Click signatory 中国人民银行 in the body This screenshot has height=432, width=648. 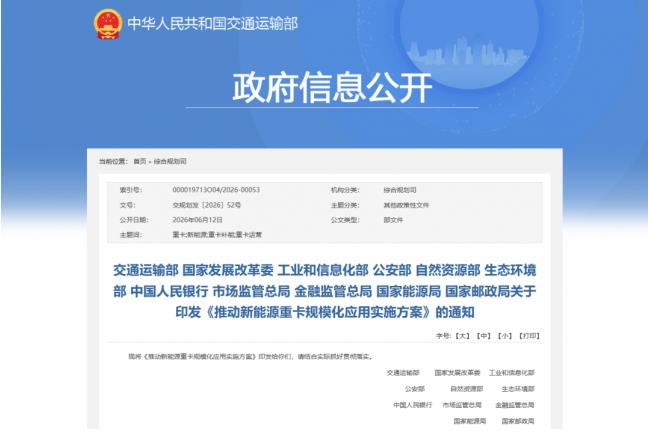pyautogui.click(x=412, y=405)
